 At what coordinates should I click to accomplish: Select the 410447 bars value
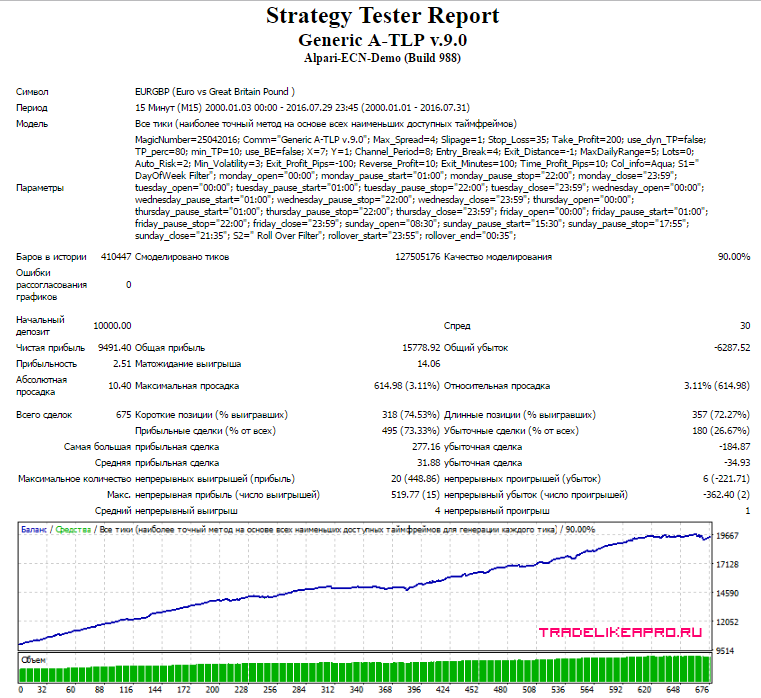click(116, 257)
